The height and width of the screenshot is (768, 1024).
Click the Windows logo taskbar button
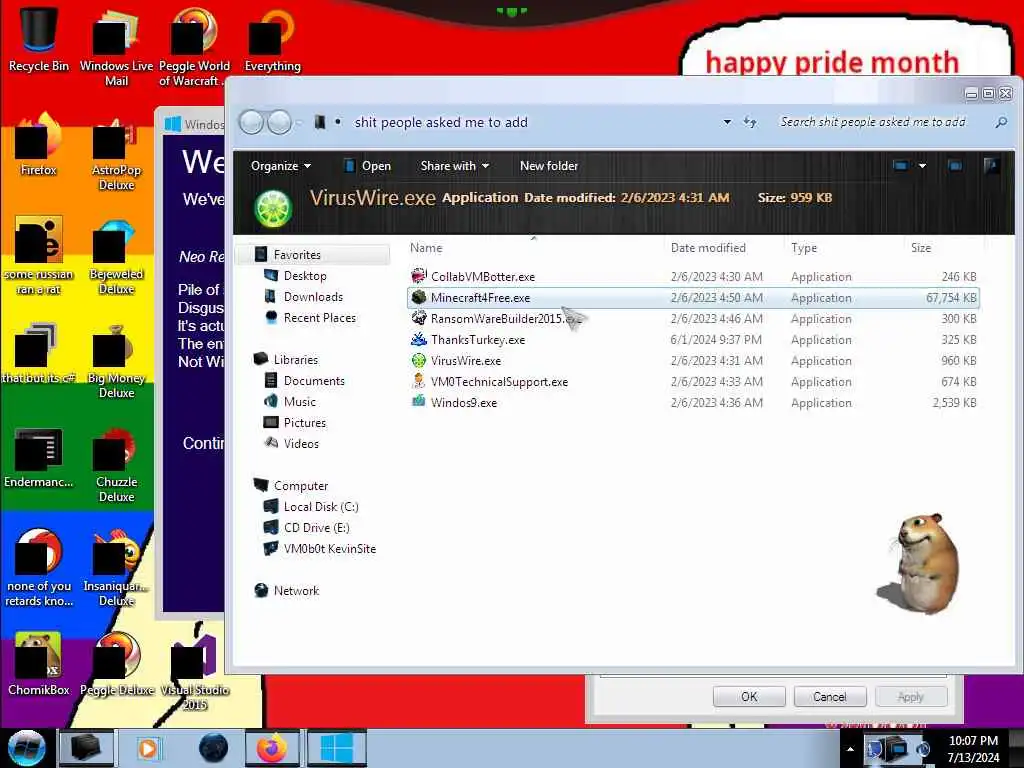point(337,748)
